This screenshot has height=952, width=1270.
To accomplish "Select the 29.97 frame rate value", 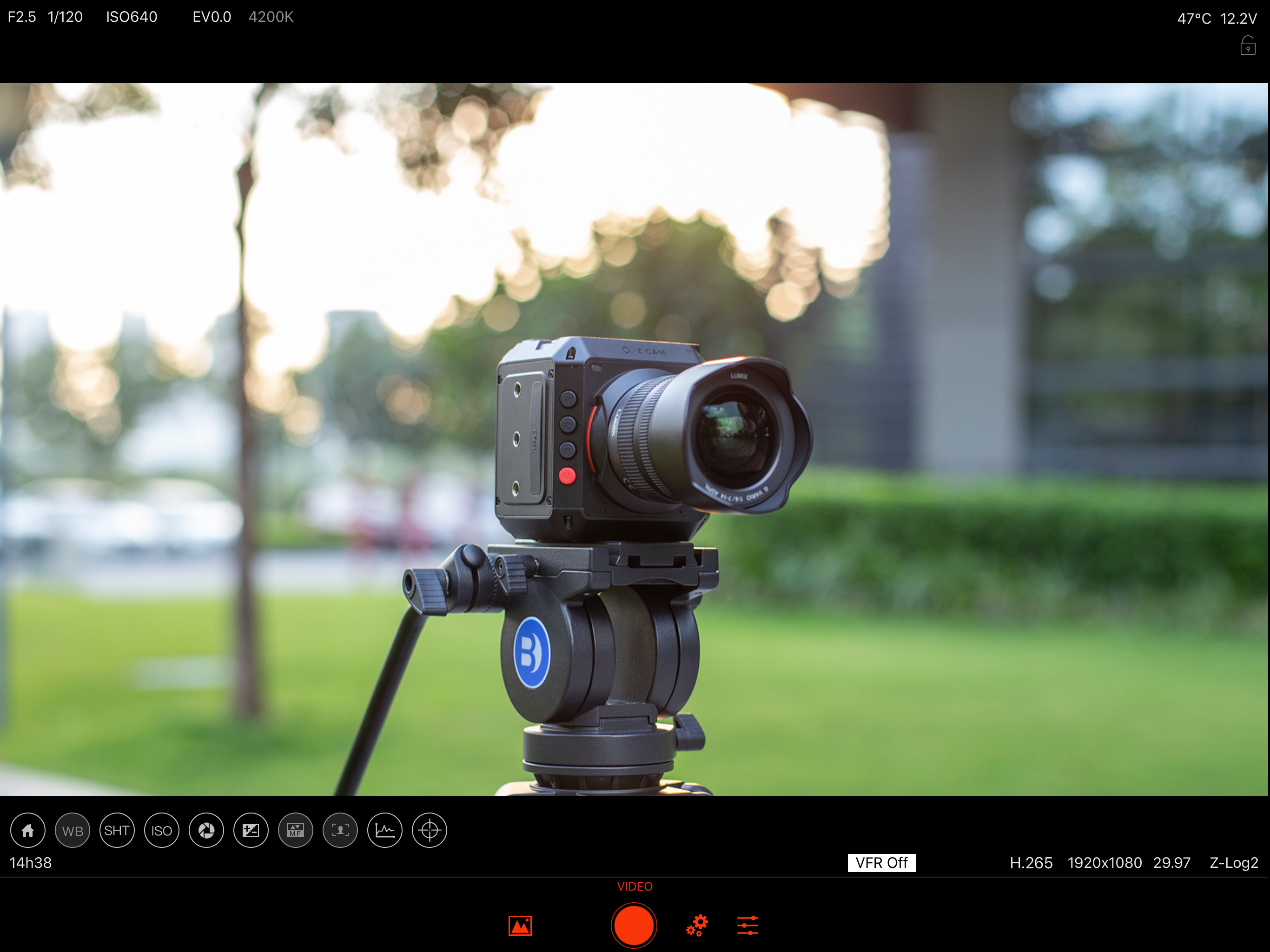I will (1171, 862).
